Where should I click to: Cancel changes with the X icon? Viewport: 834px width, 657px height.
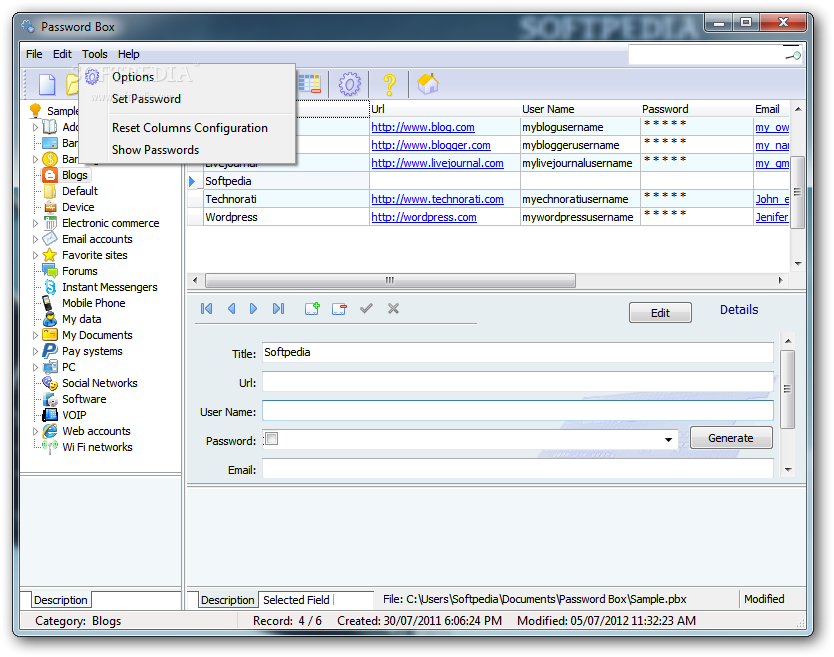393,308
